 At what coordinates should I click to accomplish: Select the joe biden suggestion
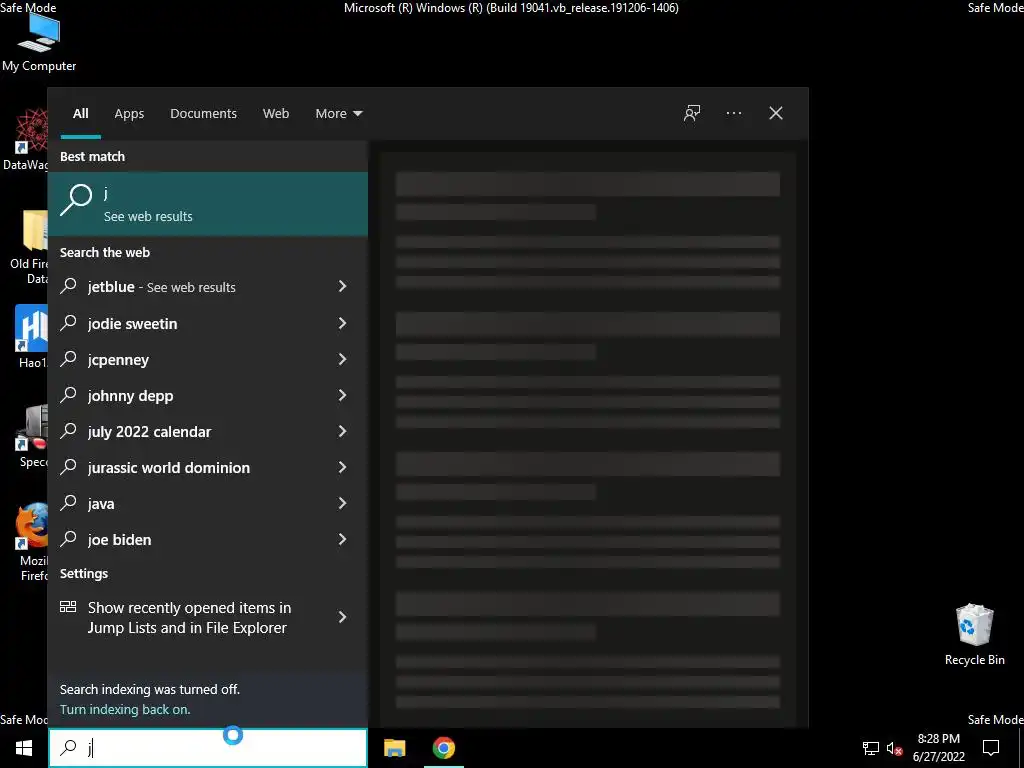click(208, 539)
